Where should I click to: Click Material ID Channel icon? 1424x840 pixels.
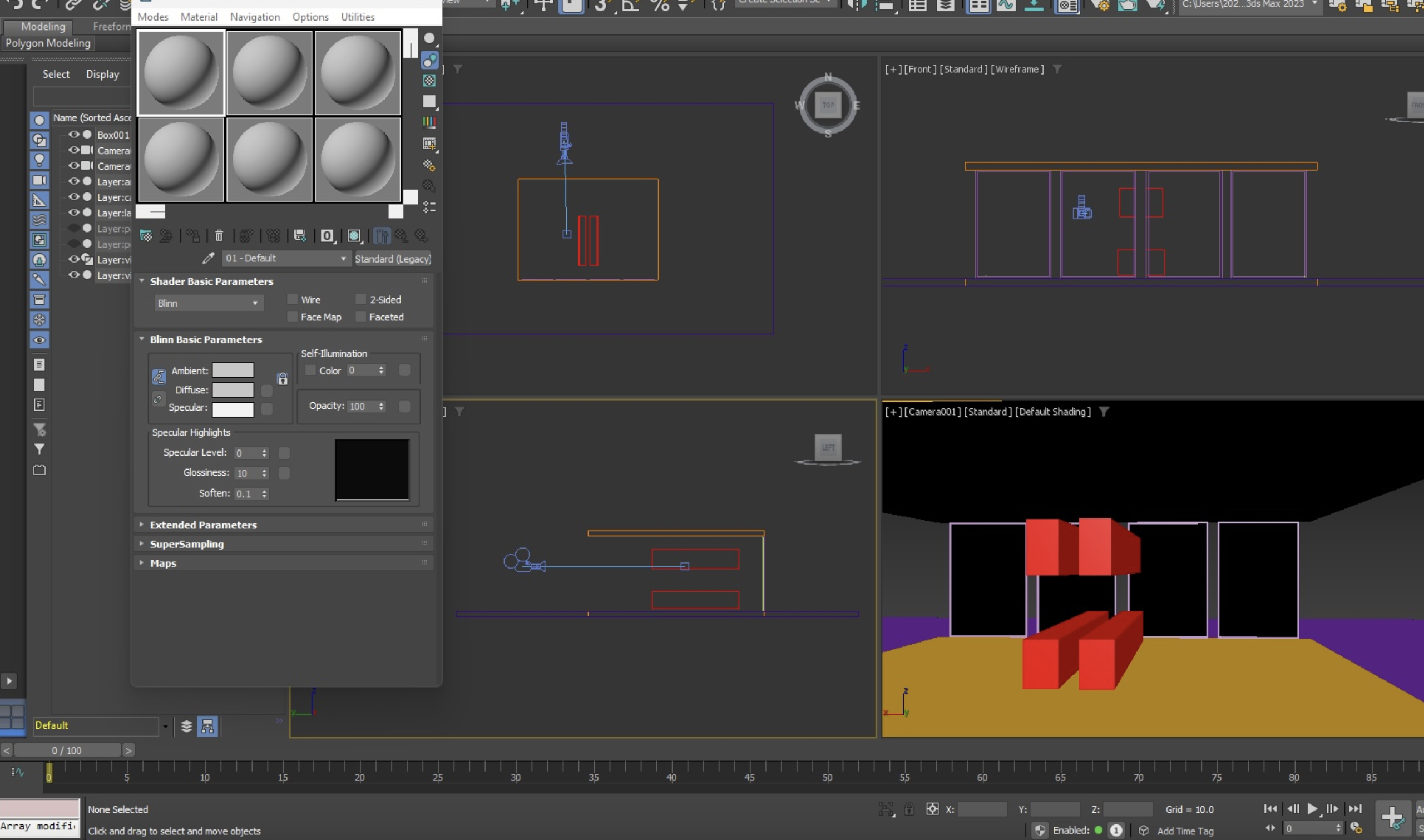click(x=327, y=235)
